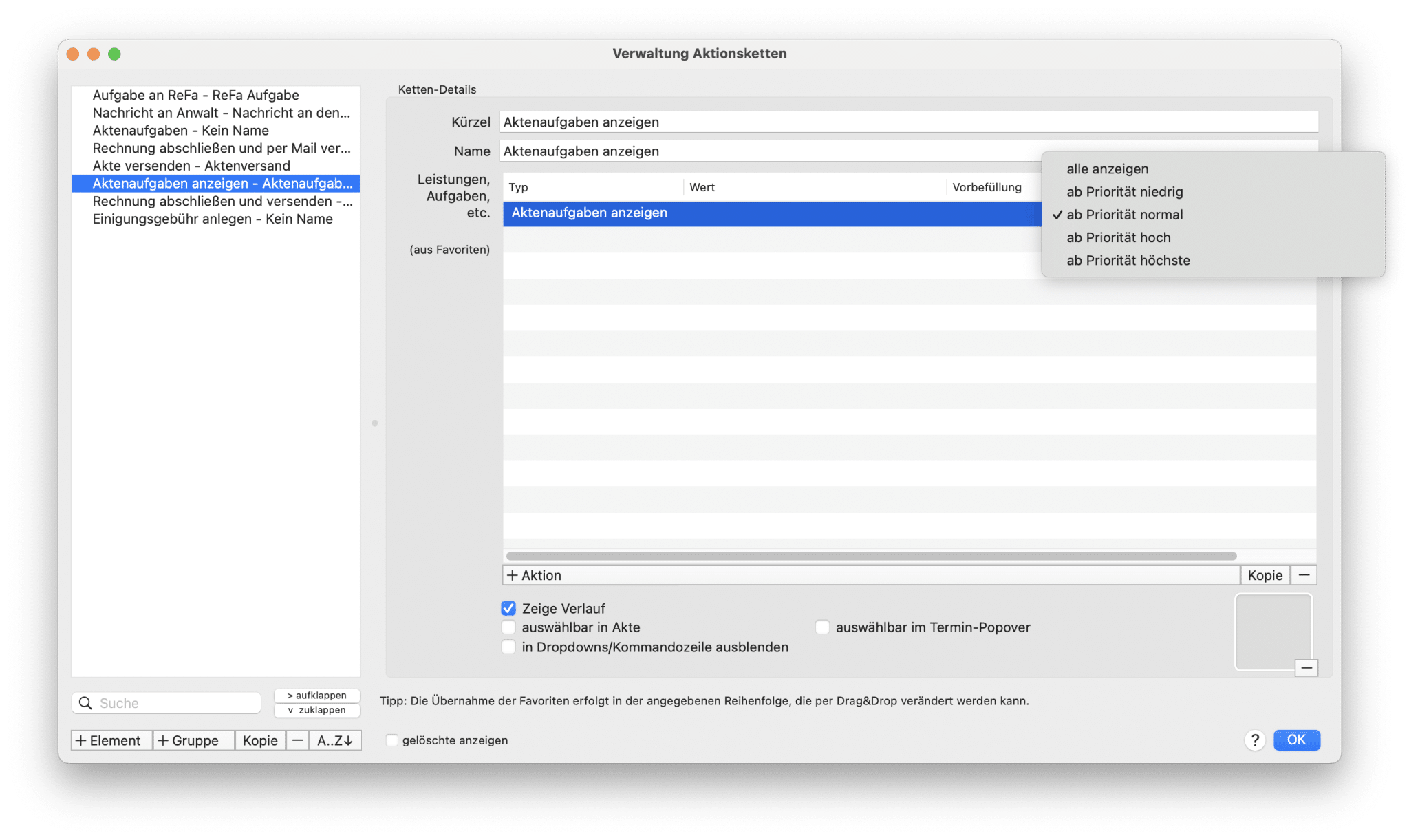
Task: Click the Wert column header
Action: (815, 187)
